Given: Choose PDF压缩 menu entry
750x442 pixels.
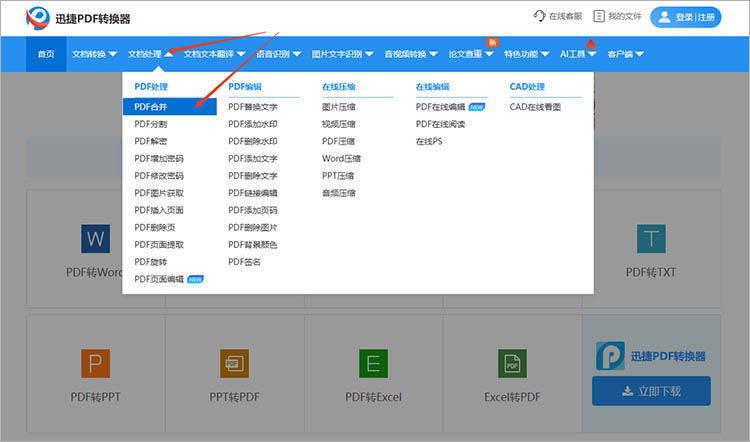Looking at the screenshot, I should coord(339,142).
